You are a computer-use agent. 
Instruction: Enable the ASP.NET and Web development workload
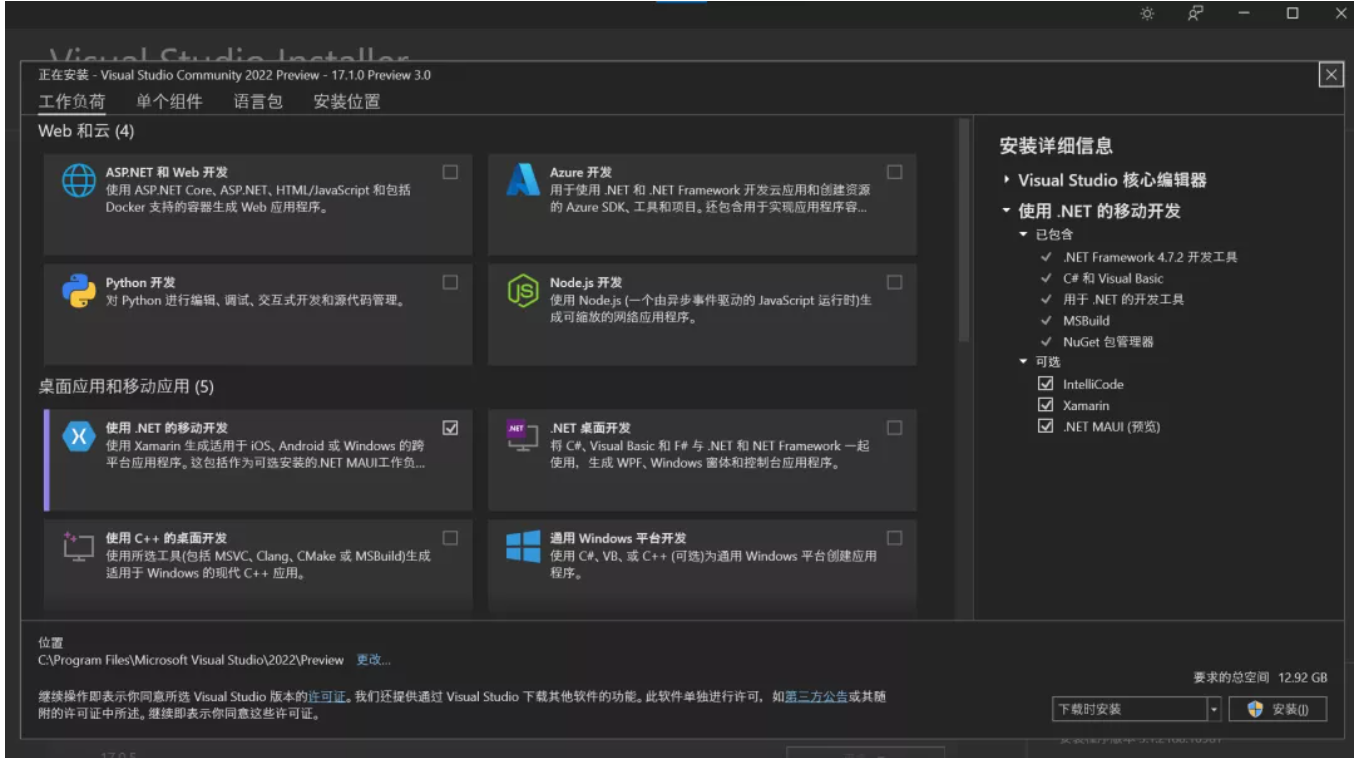click(450, 172)
